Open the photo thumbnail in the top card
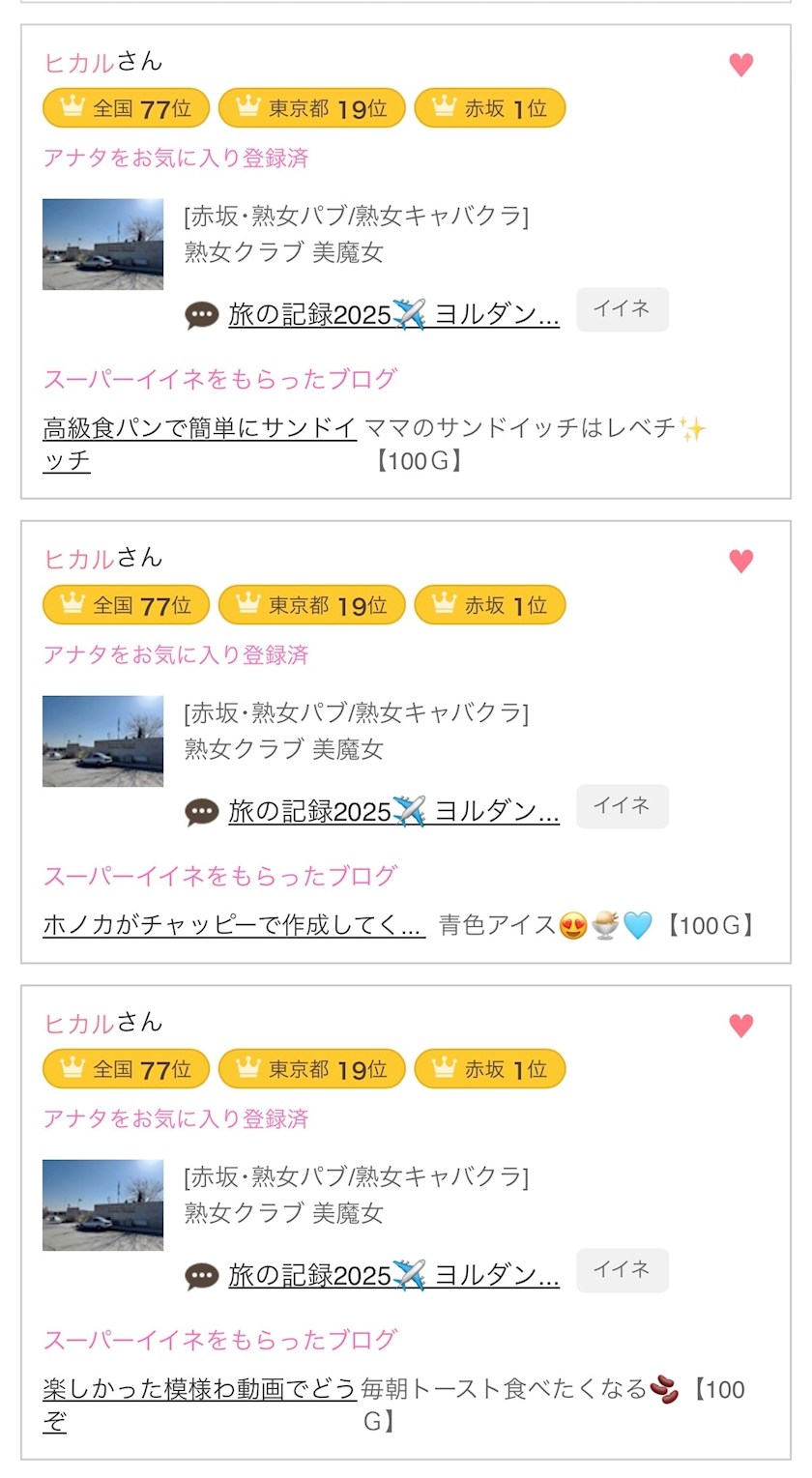Viewport: 812px width, 1478px height. (102, 245)
